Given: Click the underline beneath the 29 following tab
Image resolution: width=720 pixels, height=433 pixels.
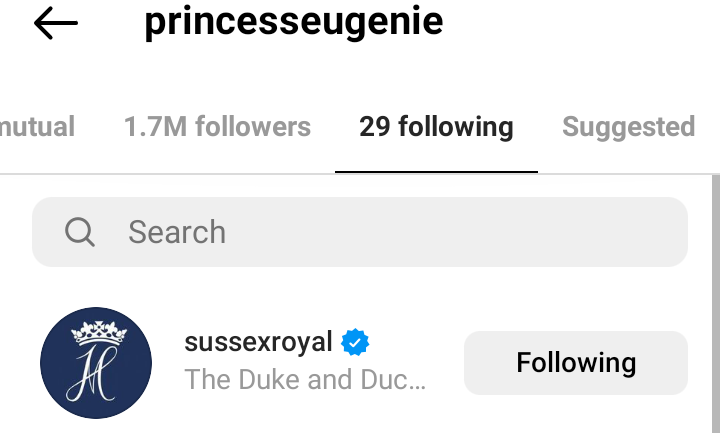Looking at the screenshot, I should (x=436, y=171).
